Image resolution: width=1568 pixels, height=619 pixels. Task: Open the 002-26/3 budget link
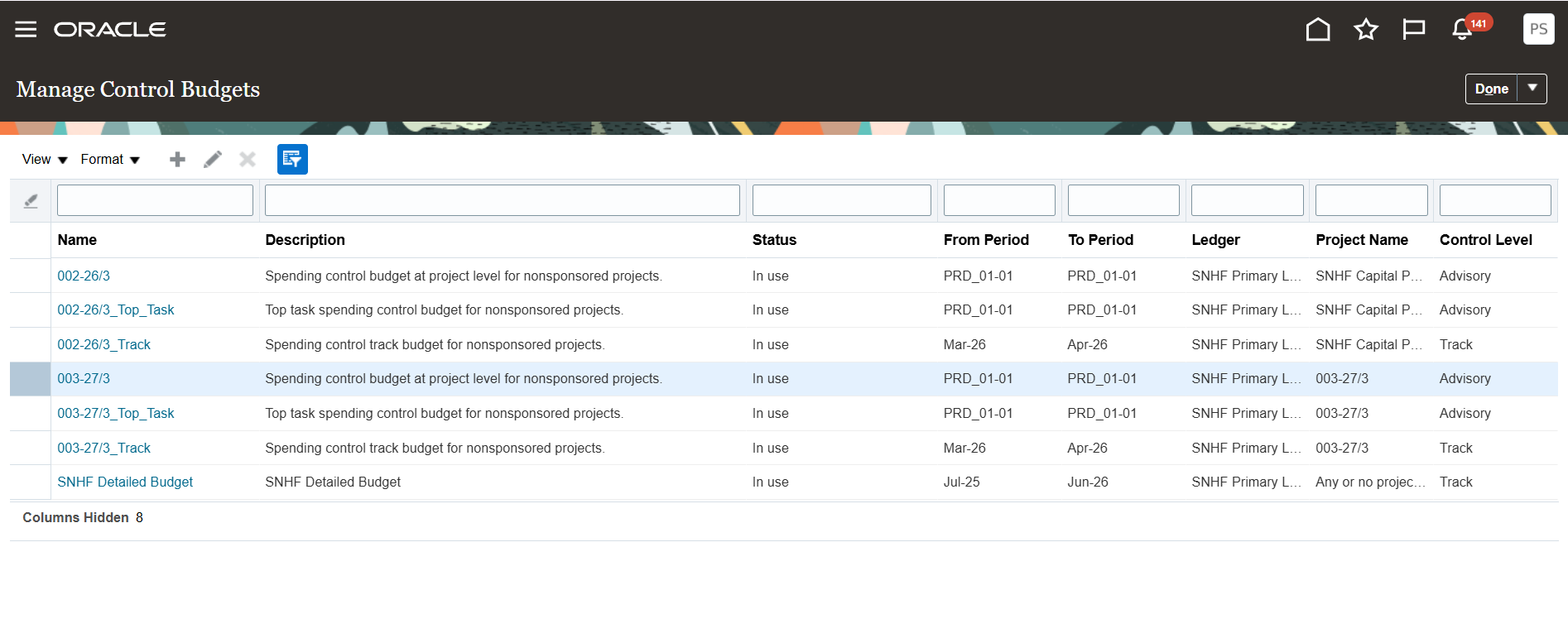coord(84,276)
